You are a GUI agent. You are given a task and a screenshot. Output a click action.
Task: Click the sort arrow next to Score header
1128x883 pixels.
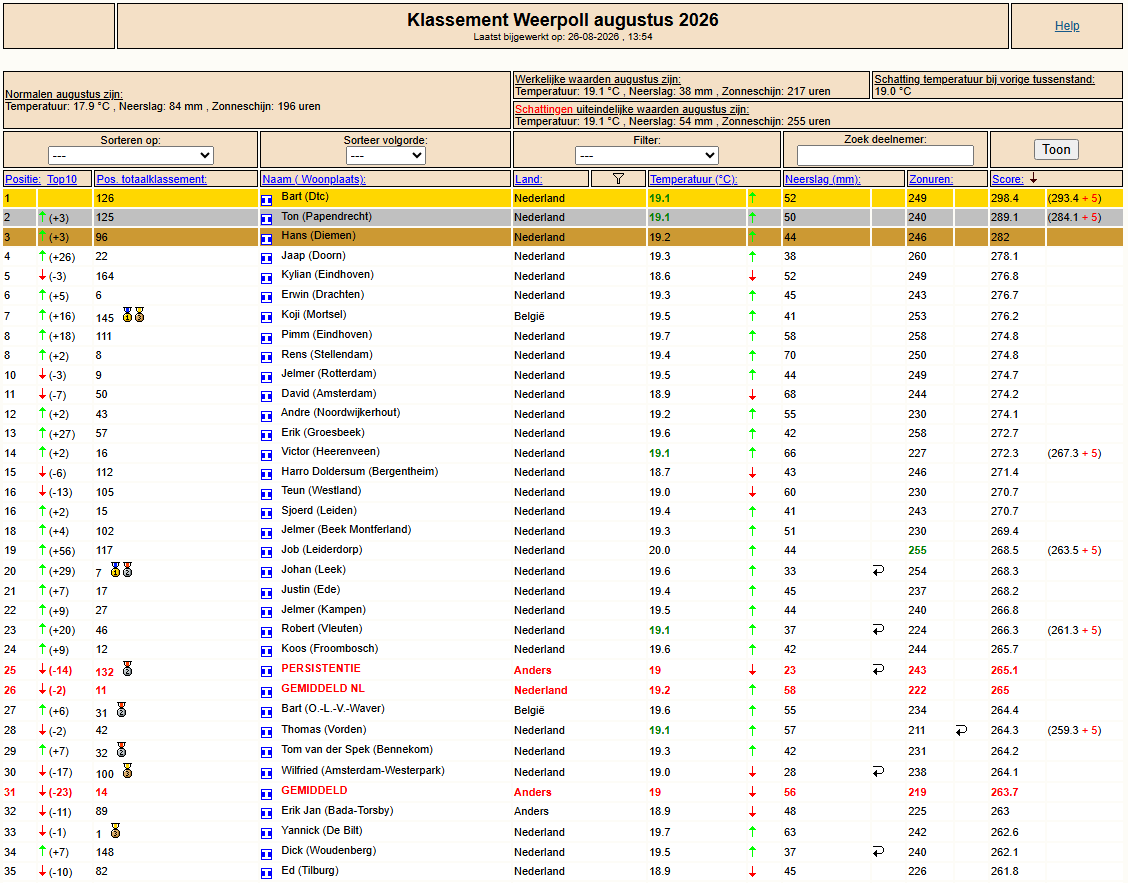pos(1033,178)
